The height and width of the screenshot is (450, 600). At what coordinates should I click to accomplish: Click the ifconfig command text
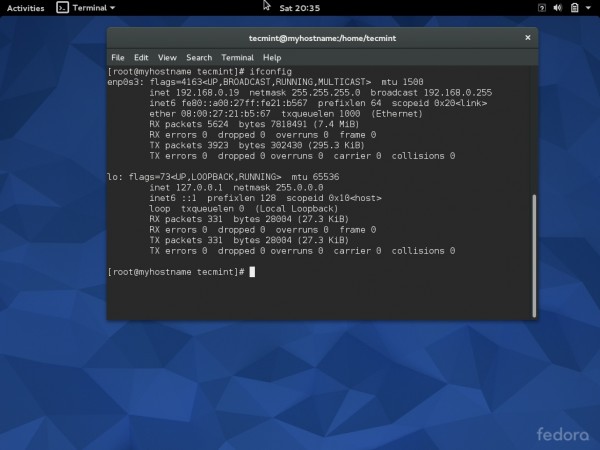(271, 72)
